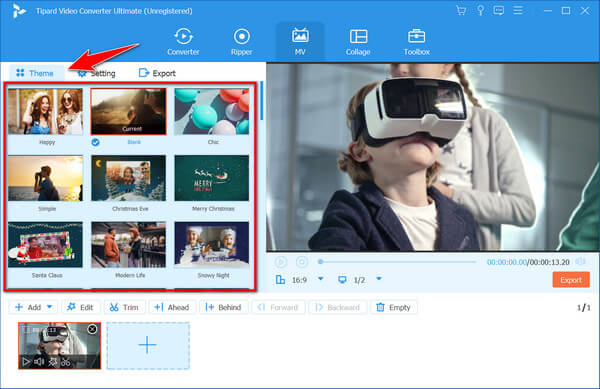Click the Trim button
The image size is (600, 389).
pyautogui.click(x=124, y=307)
